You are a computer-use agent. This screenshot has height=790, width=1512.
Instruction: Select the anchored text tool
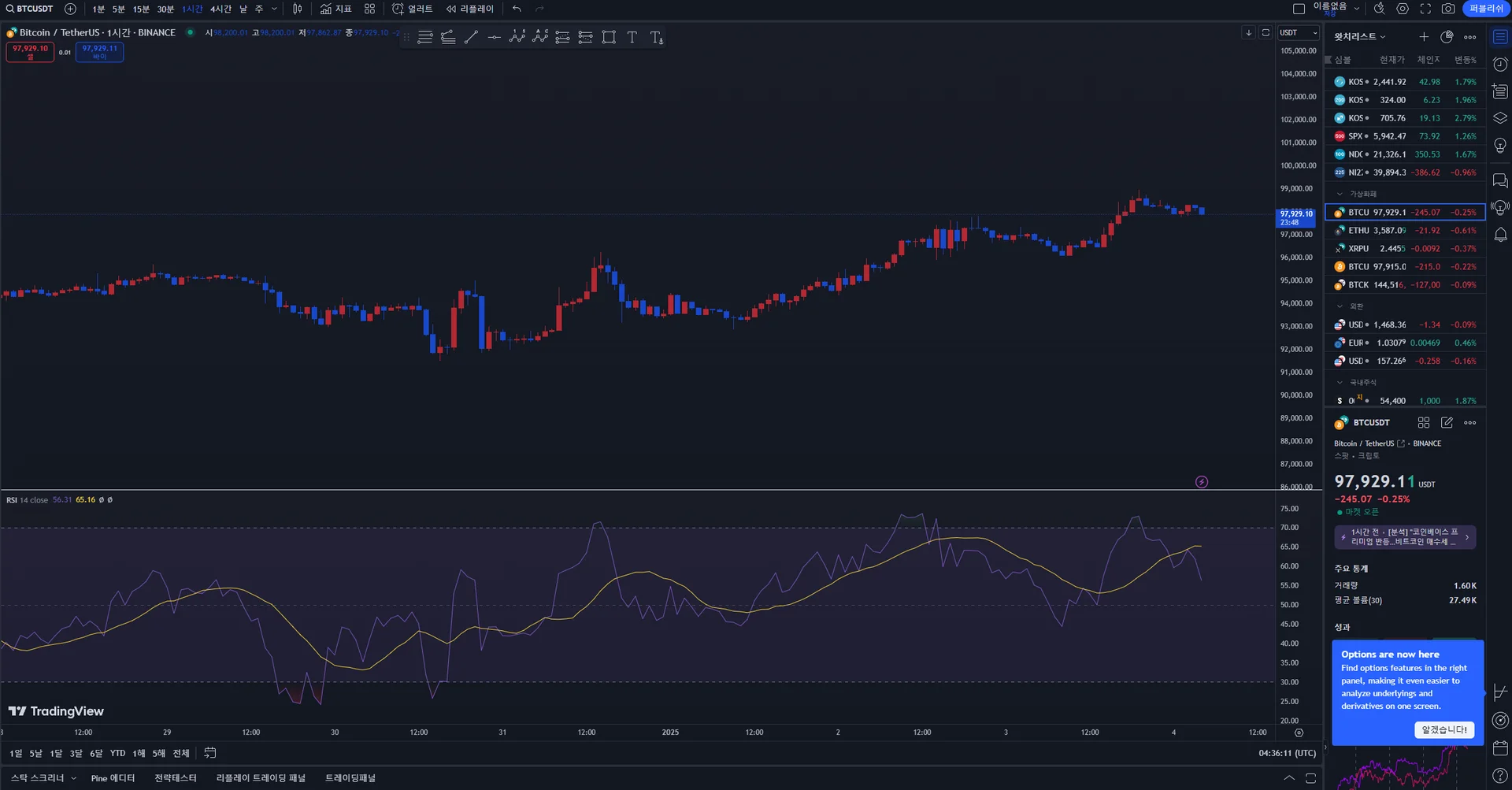pos(656,37)
